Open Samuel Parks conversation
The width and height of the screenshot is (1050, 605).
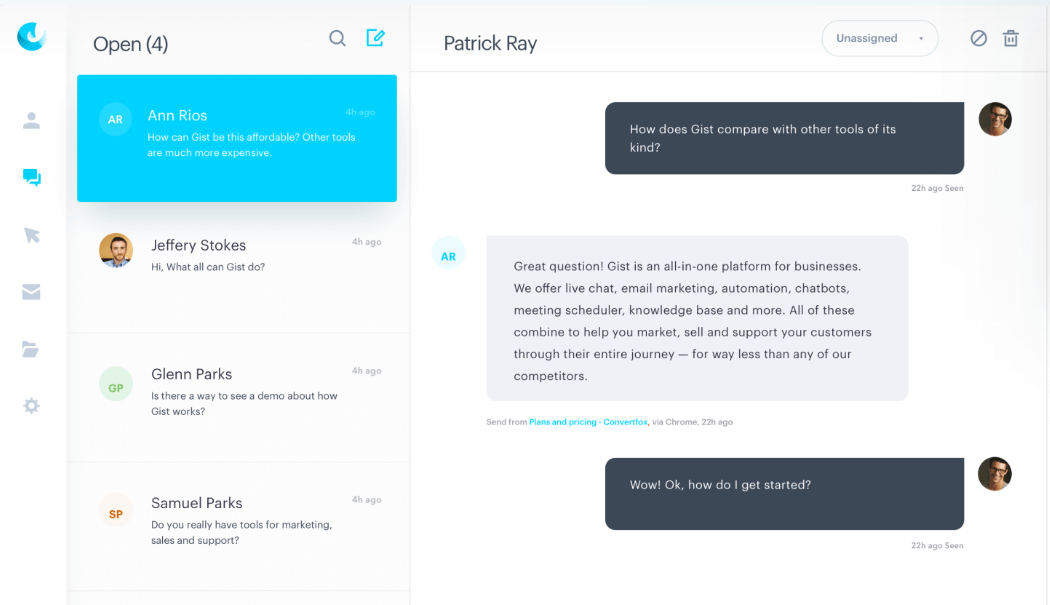(x=237, y=520)
